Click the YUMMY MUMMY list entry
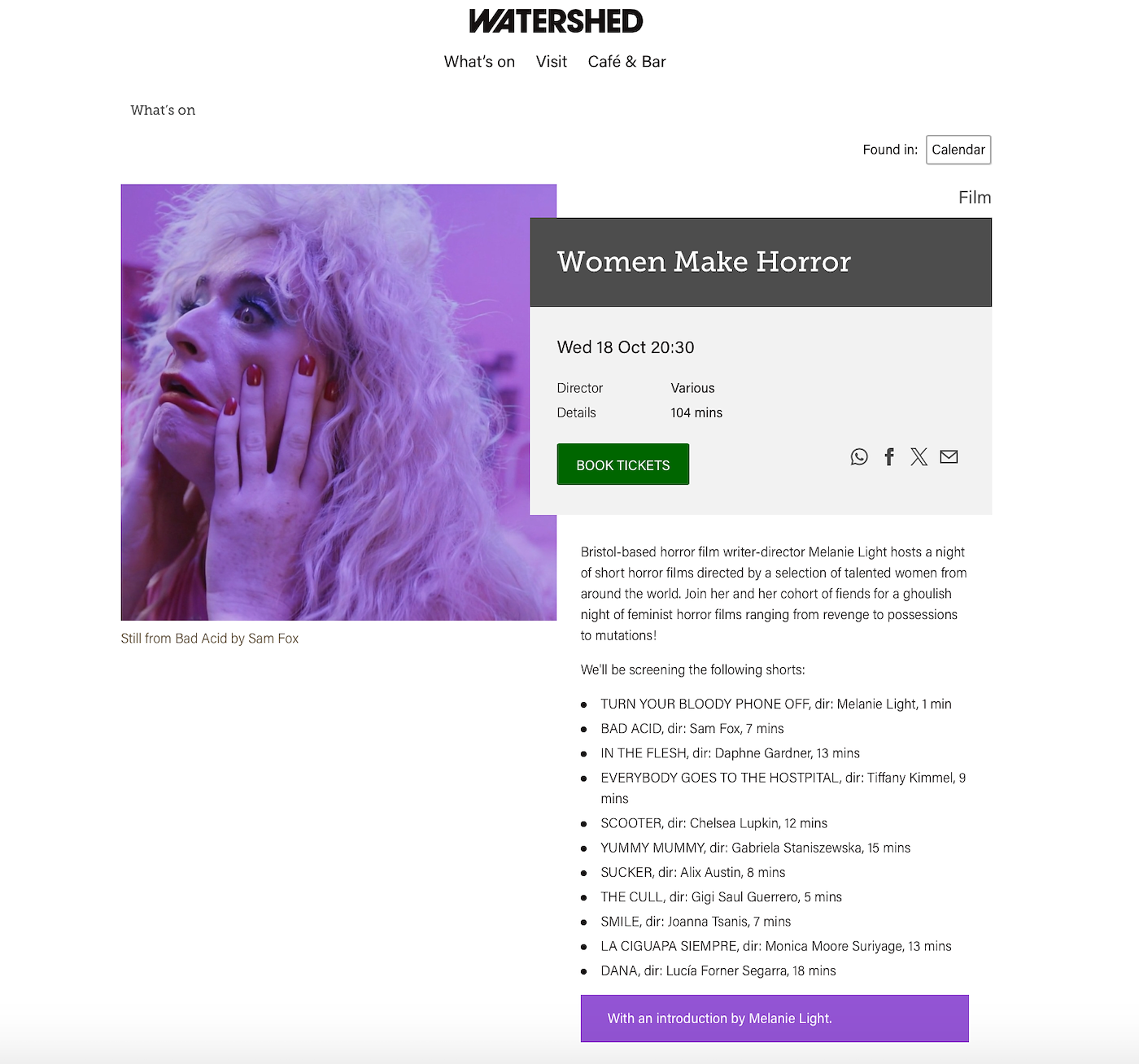 point(755,848)
